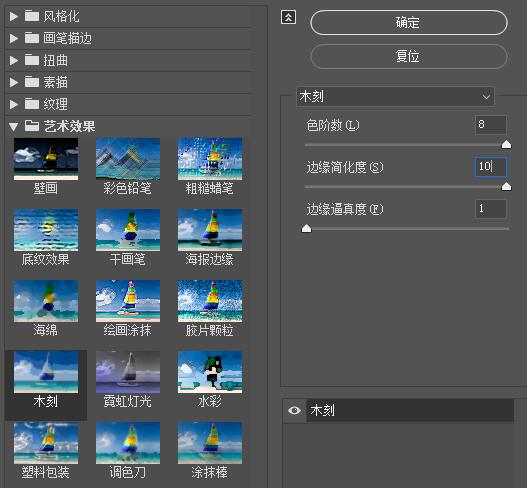The image size is (527, 488).
Task: Click the 复位 button
Action: (408, 56)
